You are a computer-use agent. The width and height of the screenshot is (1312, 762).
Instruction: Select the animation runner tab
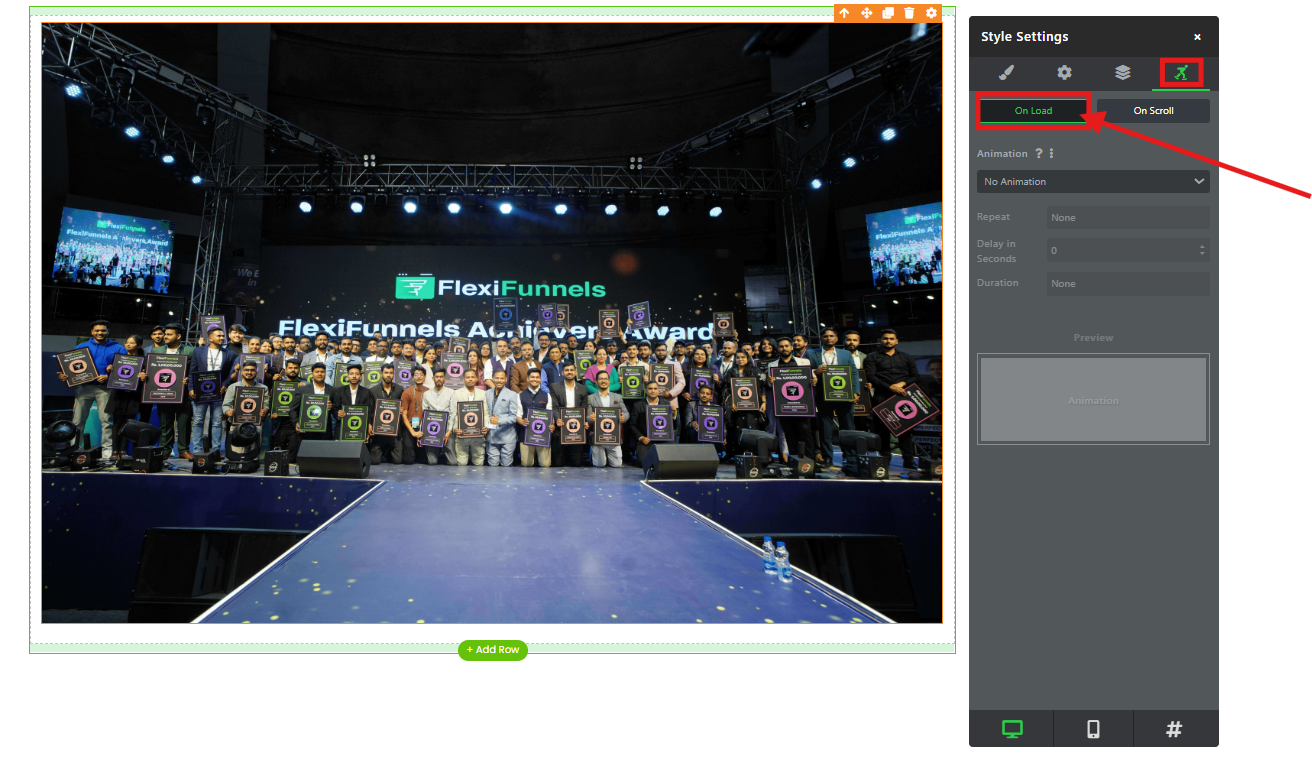click(1181, 72)
